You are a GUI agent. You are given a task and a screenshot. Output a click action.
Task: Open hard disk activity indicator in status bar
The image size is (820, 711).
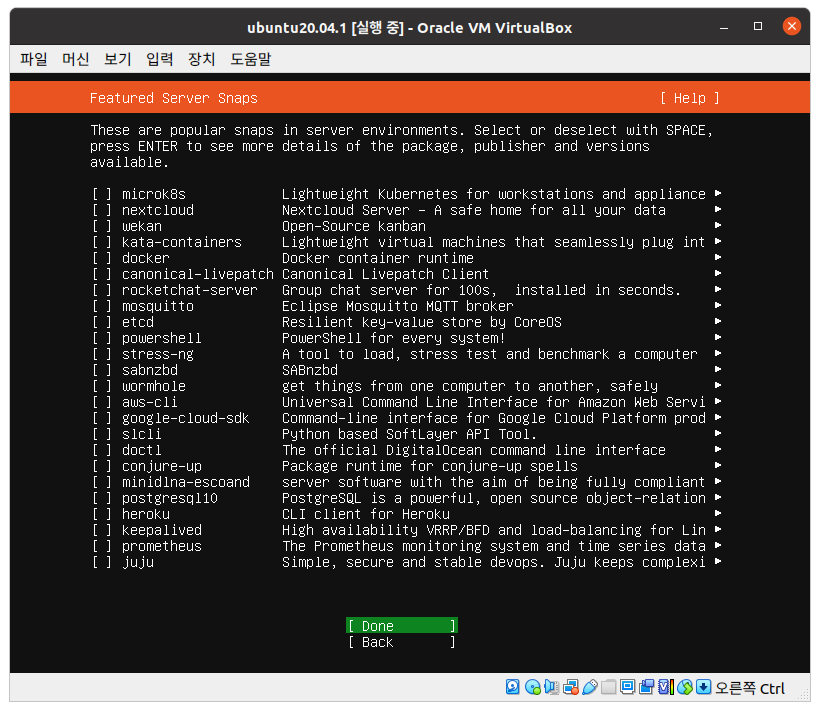tap(512, 687)
